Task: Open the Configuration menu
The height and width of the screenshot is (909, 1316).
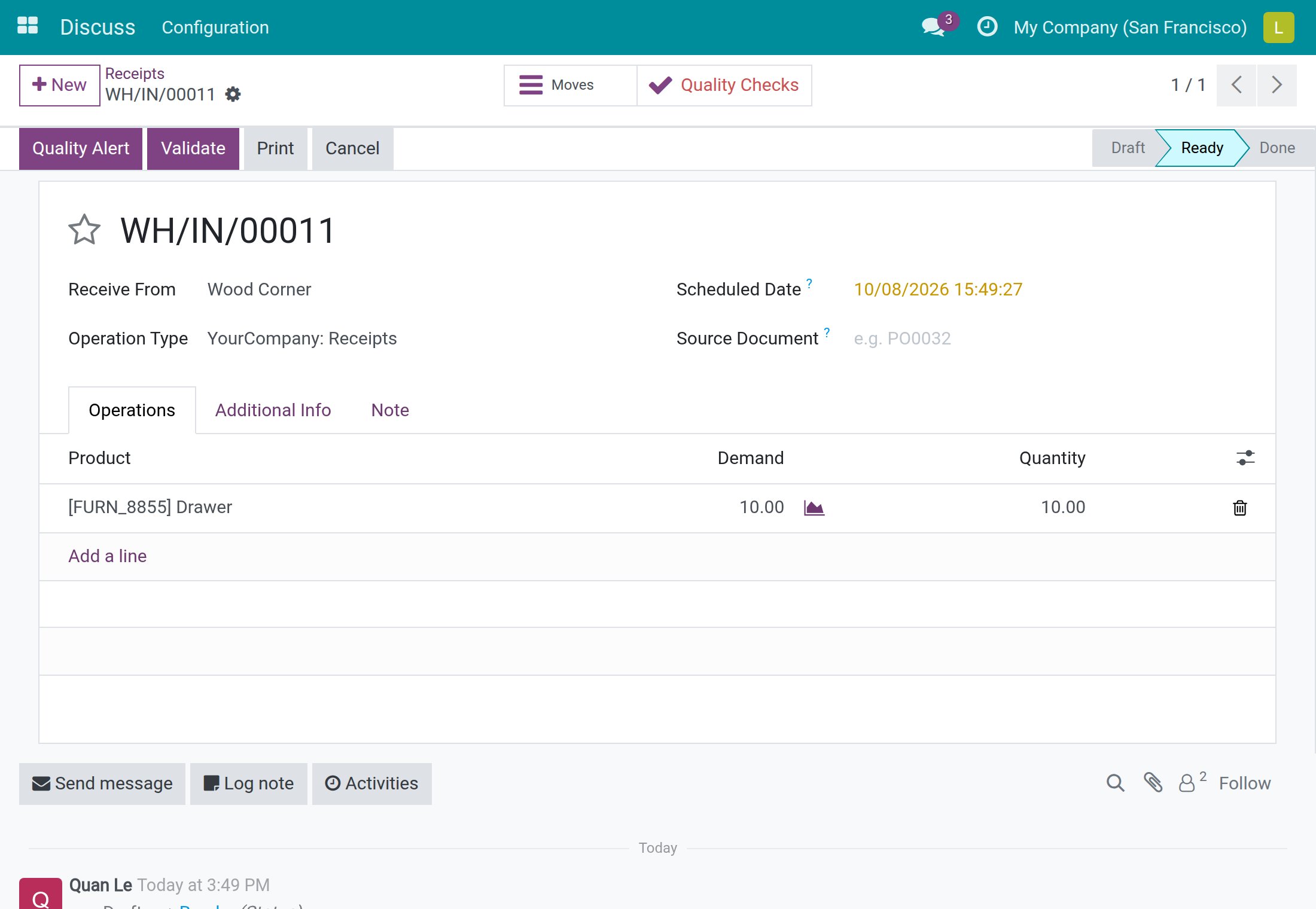Action: pos(215,28)
